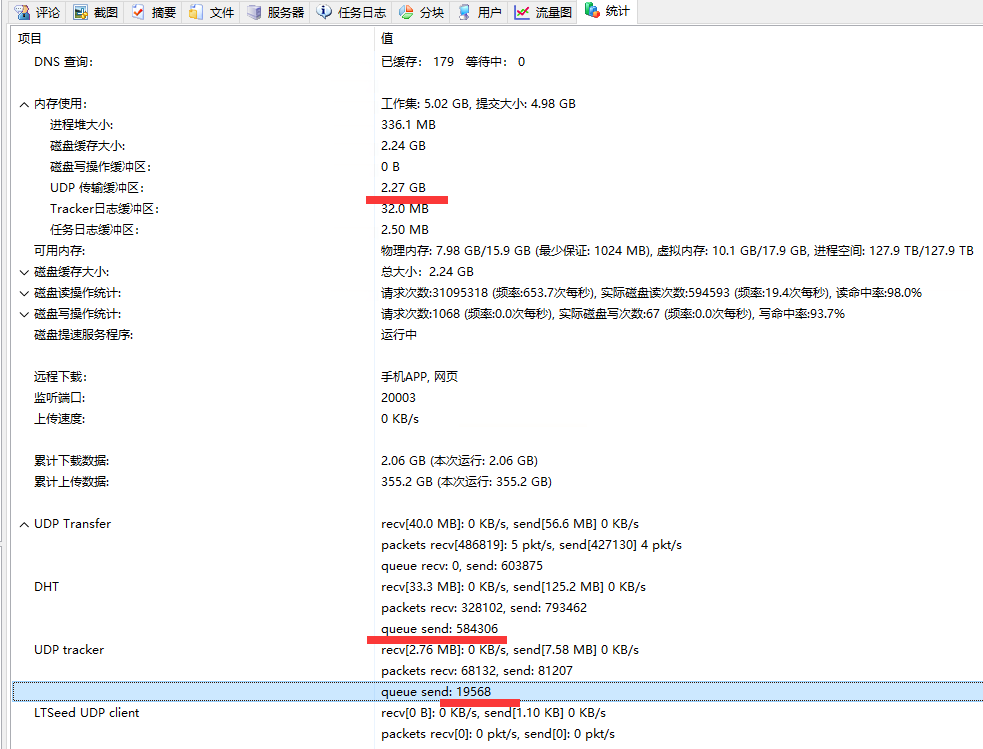Image resolution: width=983 pixels, height=749 pixels.
Task: Select the 累计下载数据 row
Action: [x=498, y=461]
